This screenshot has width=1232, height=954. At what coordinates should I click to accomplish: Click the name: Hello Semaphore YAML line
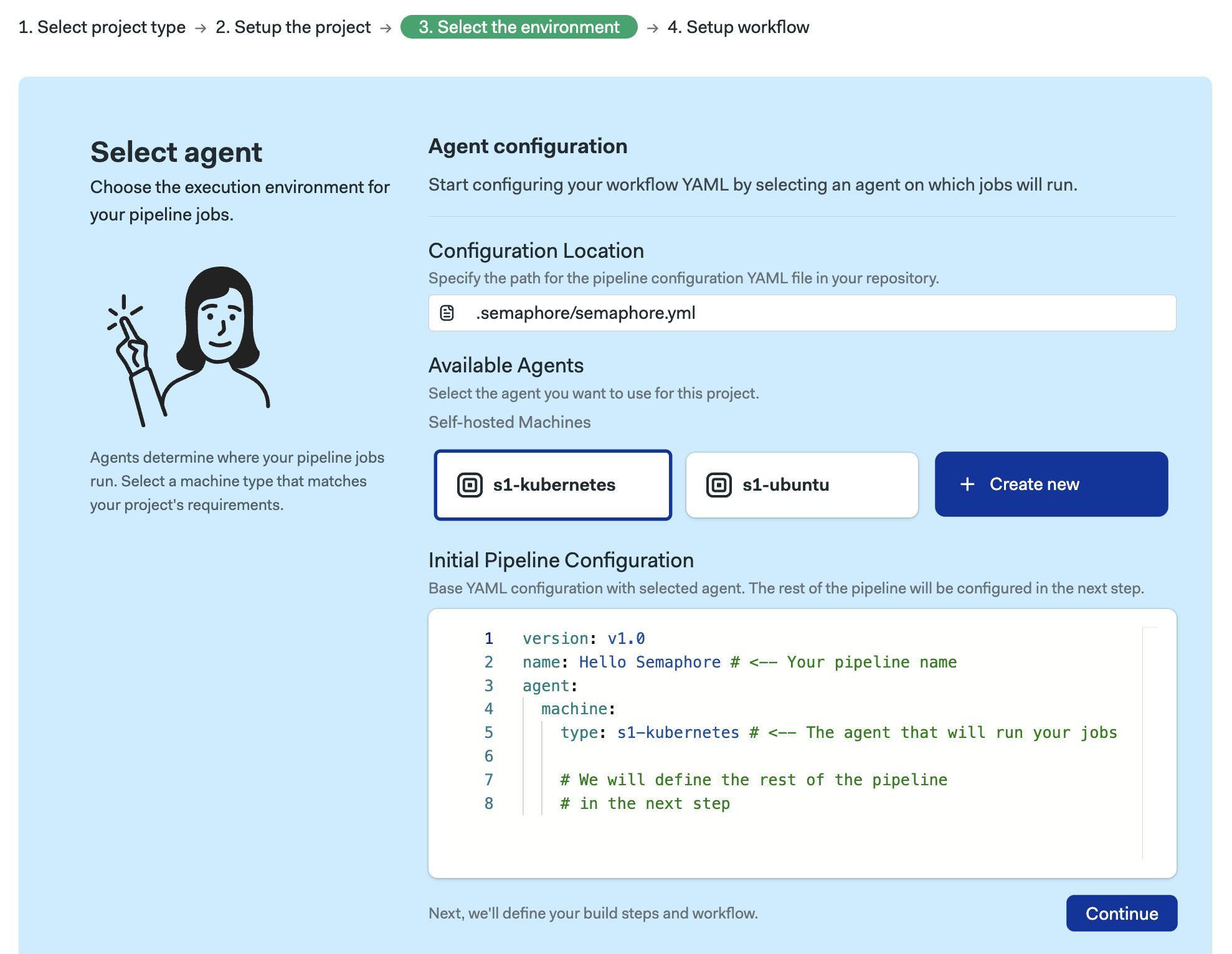[739, 662]
